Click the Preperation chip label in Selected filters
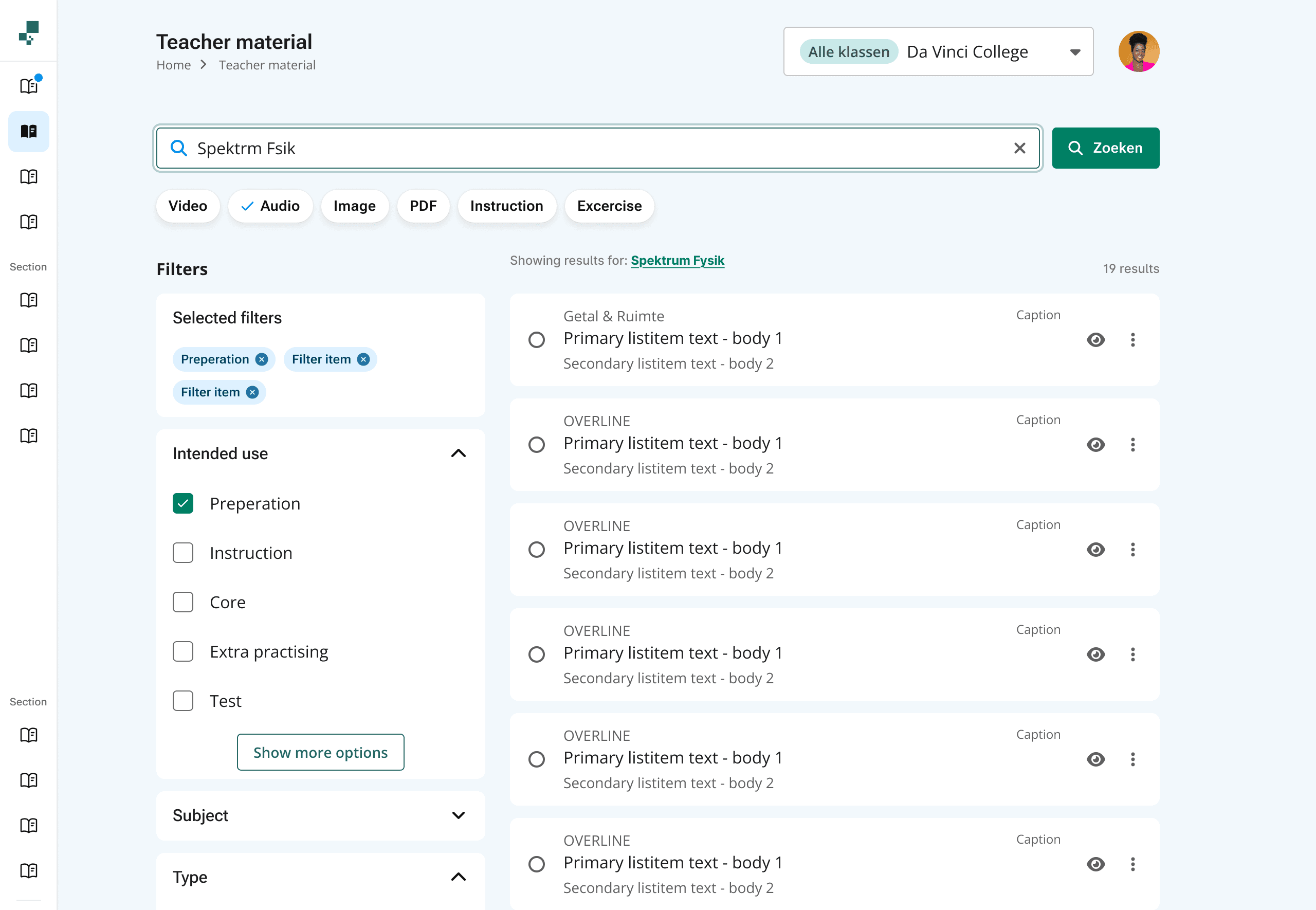This screenshot has width=1316, height=910. coord(215,359)
